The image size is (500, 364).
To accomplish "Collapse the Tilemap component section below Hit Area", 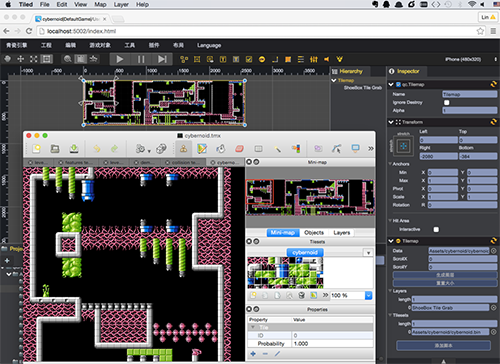I will [x=391, y=241].
